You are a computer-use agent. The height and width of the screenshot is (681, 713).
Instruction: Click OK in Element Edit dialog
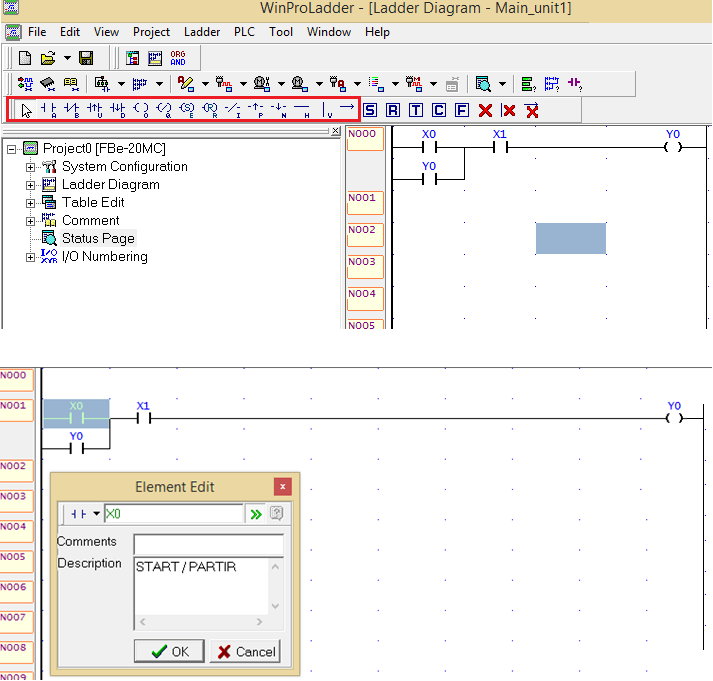pyautogui.click(x=169, y=651)
